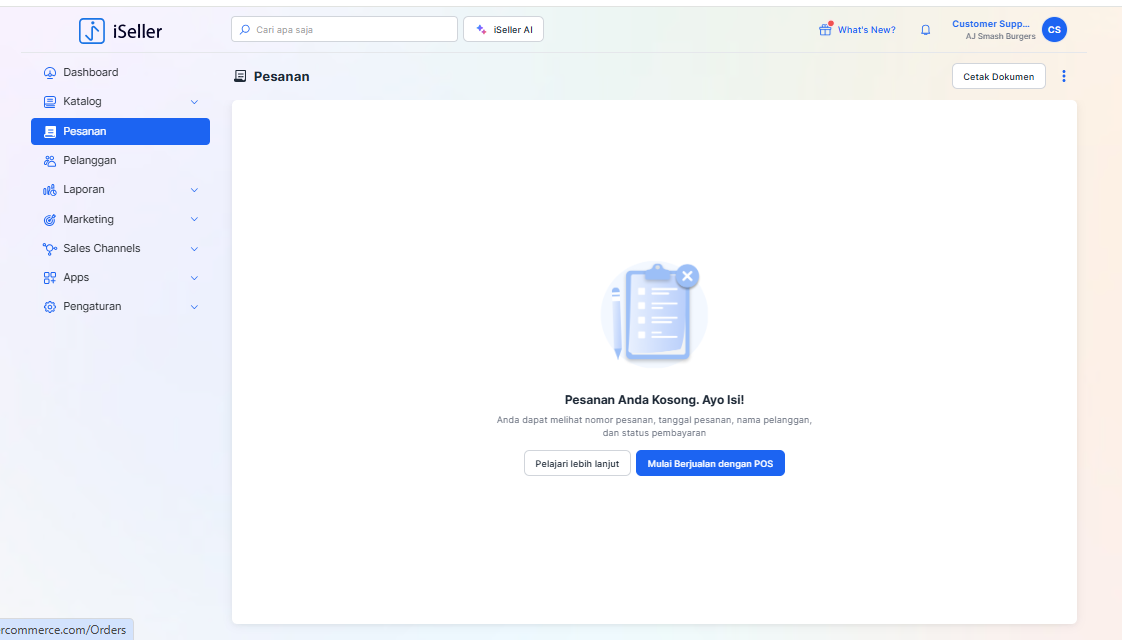
Task: Click the Pengaturan gear icon
Action: (50, 307)
